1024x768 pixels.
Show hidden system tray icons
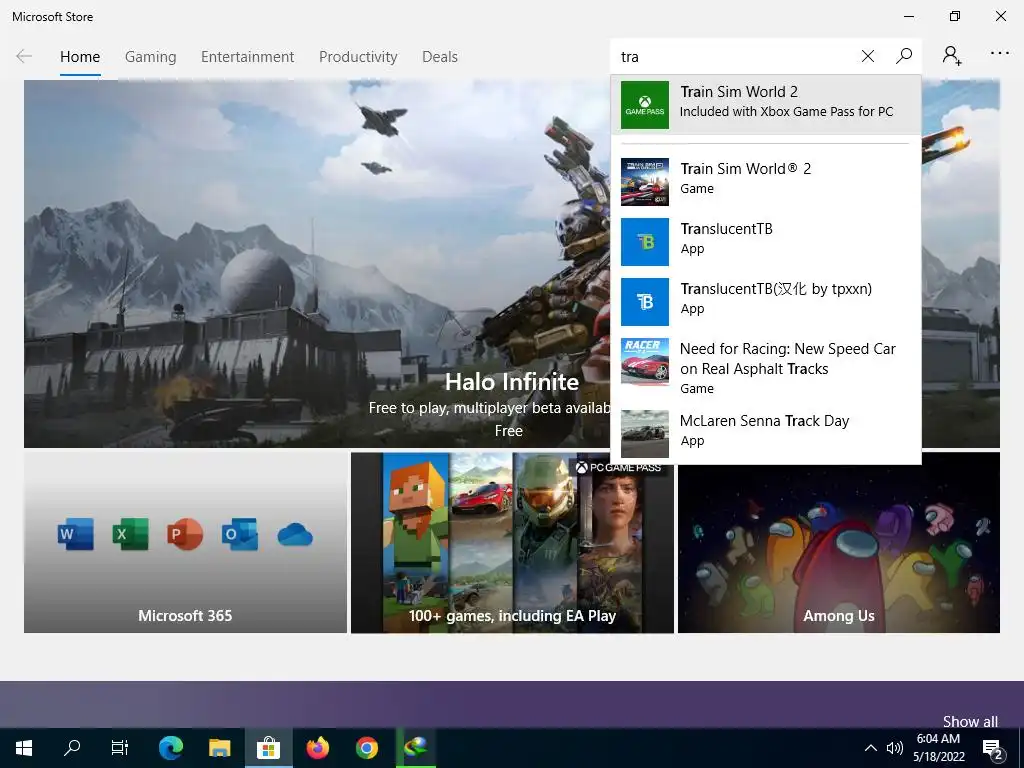[871, 748]
